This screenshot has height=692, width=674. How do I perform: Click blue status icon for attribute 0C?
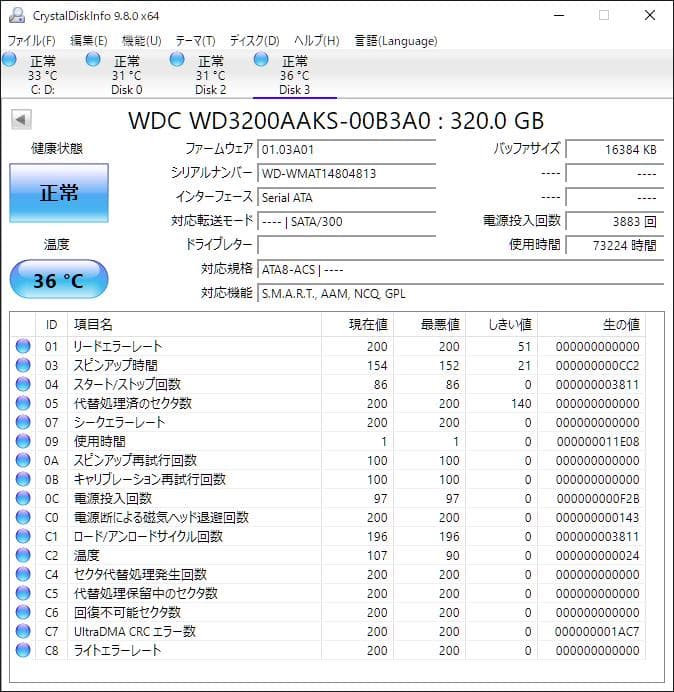[23, 498]
